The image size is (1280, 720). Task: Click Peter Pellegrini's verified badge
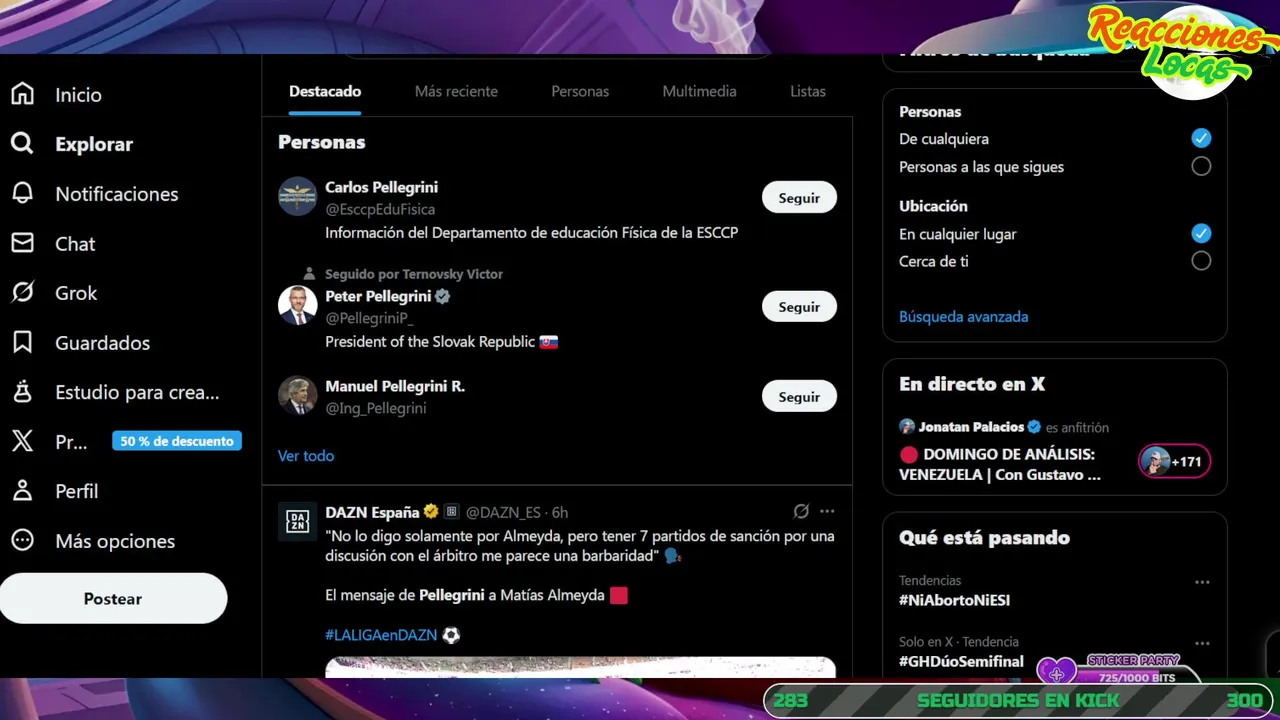(442, 296)
